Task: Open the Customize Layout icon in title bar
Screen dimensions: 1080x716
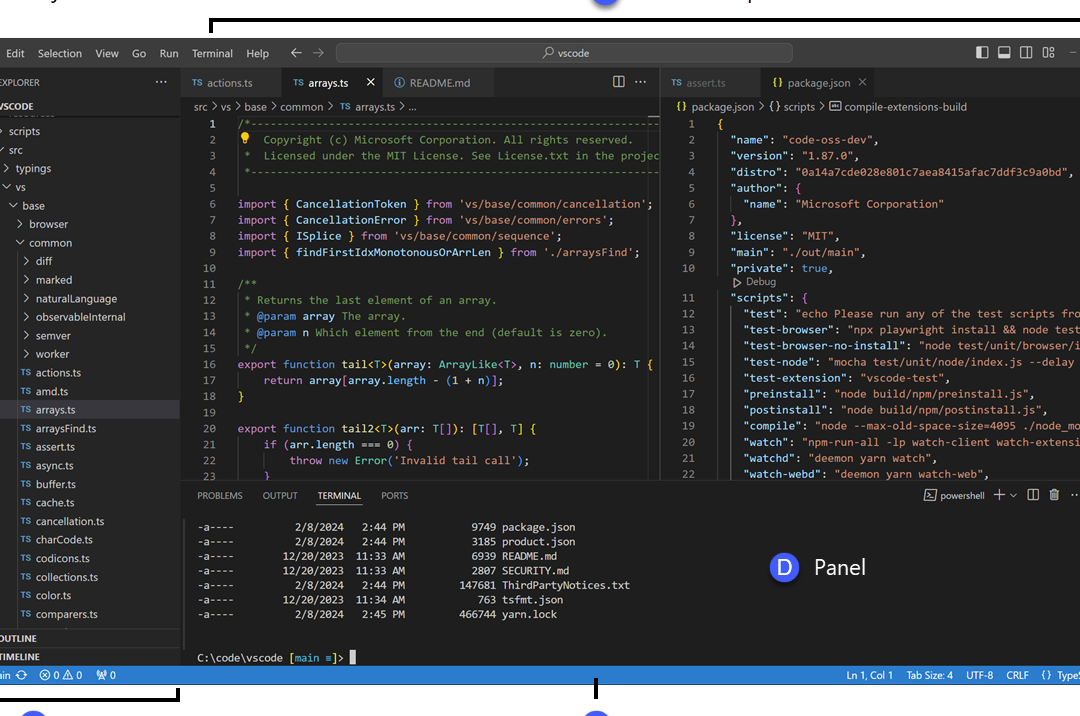Action: coord(1048,53)
